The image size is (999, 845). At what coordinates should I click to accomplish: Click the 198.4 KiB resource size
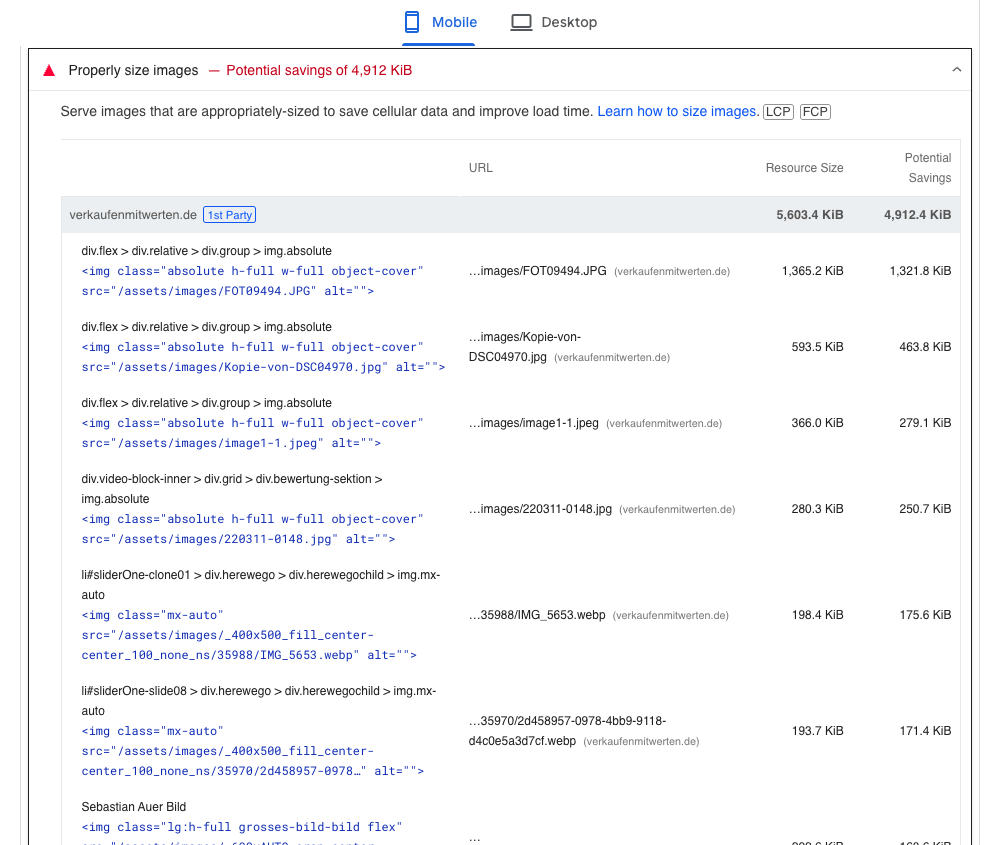tap(817, 615)
